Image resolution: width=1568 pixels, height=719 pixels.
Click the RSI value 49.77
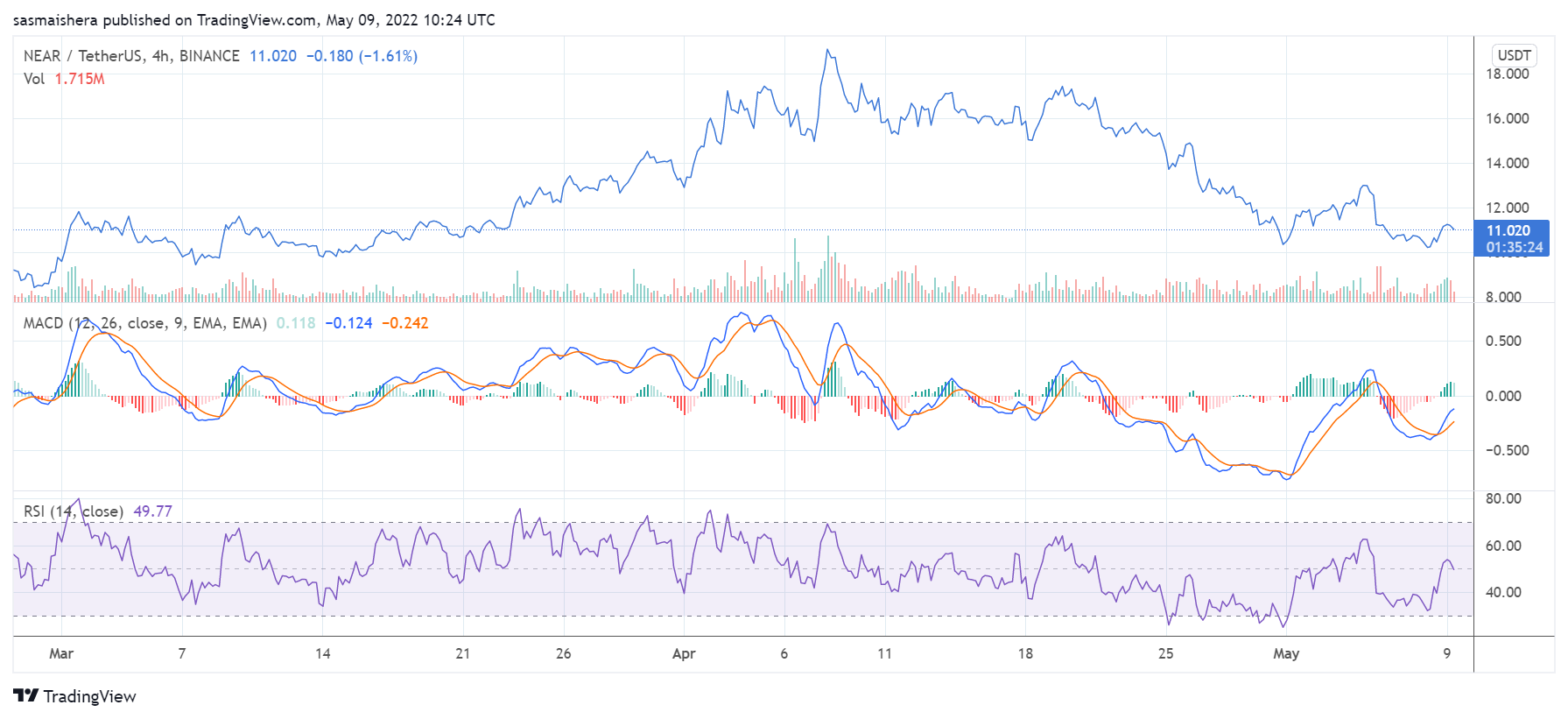coord(153,511)
